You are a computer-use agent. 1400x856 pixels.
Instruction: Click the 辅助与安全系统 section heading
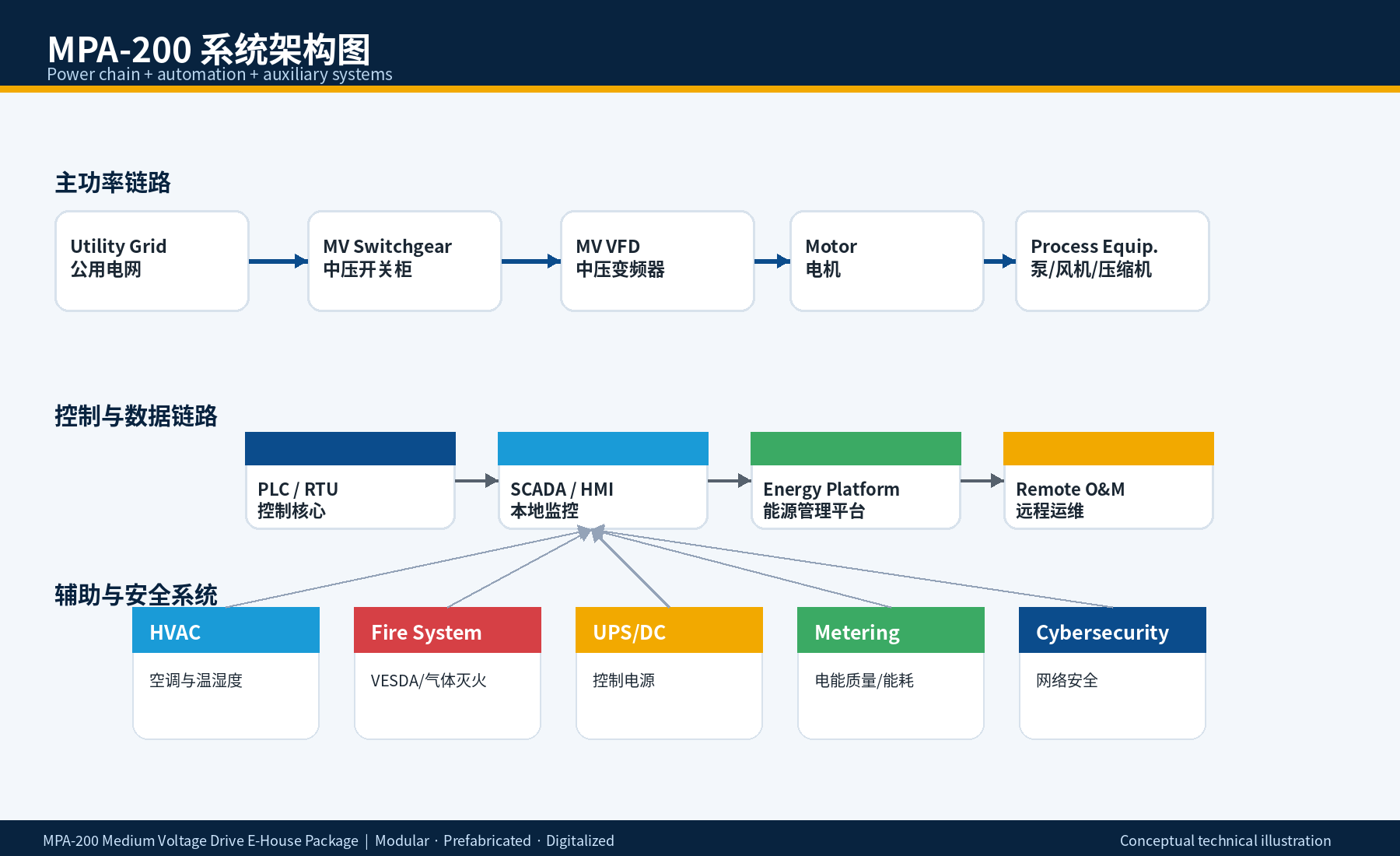(x=136, y=595)
